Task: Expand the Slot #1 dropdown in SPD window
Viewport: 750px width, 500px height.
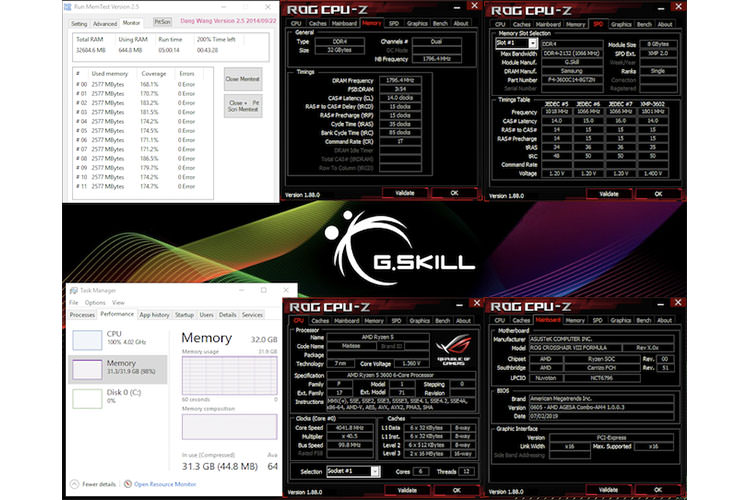Action: 532,43
